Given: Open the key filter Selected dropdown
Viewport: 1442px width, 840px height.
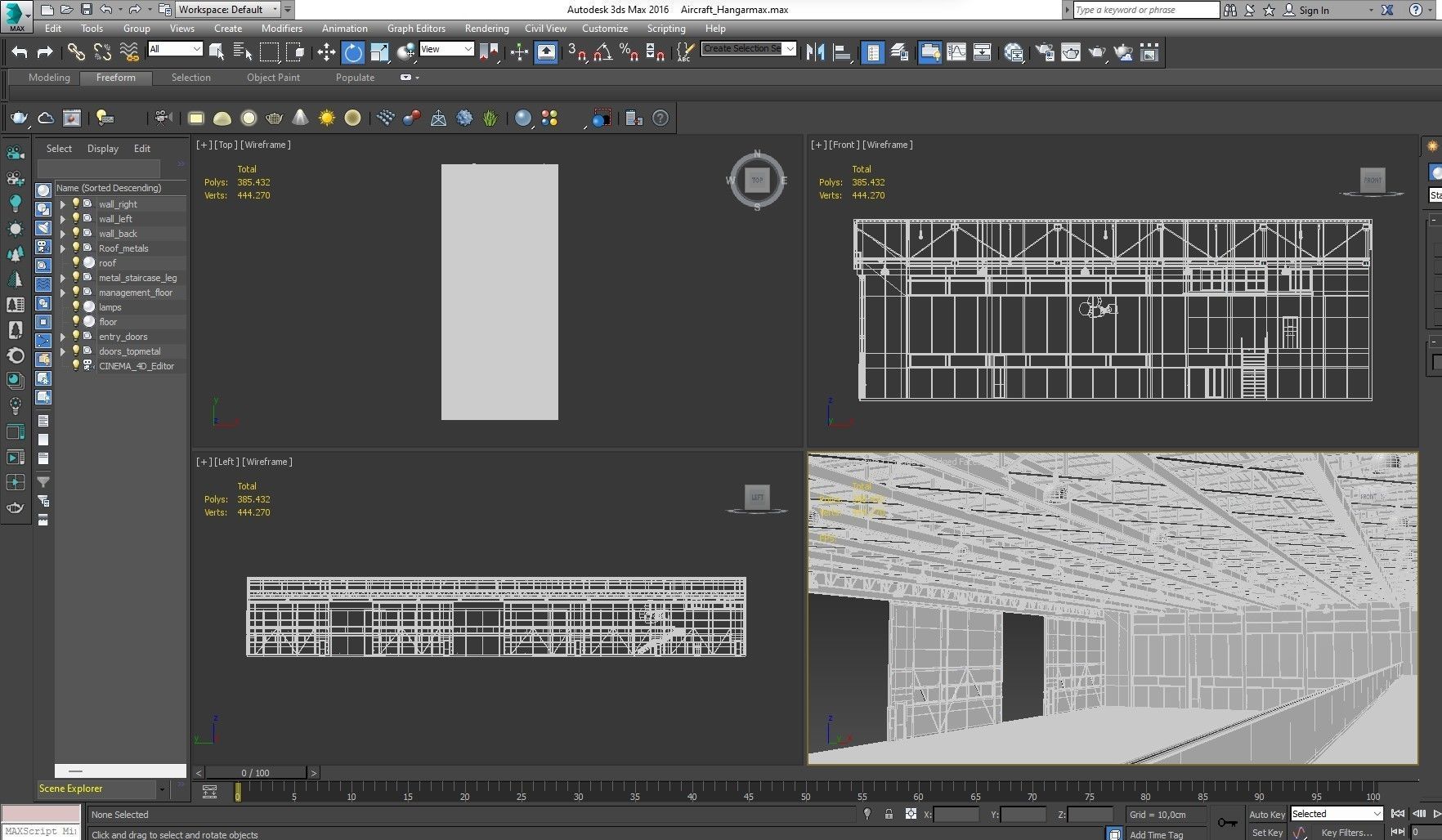Looking at the screenshot, I should tap(1337, 814).
